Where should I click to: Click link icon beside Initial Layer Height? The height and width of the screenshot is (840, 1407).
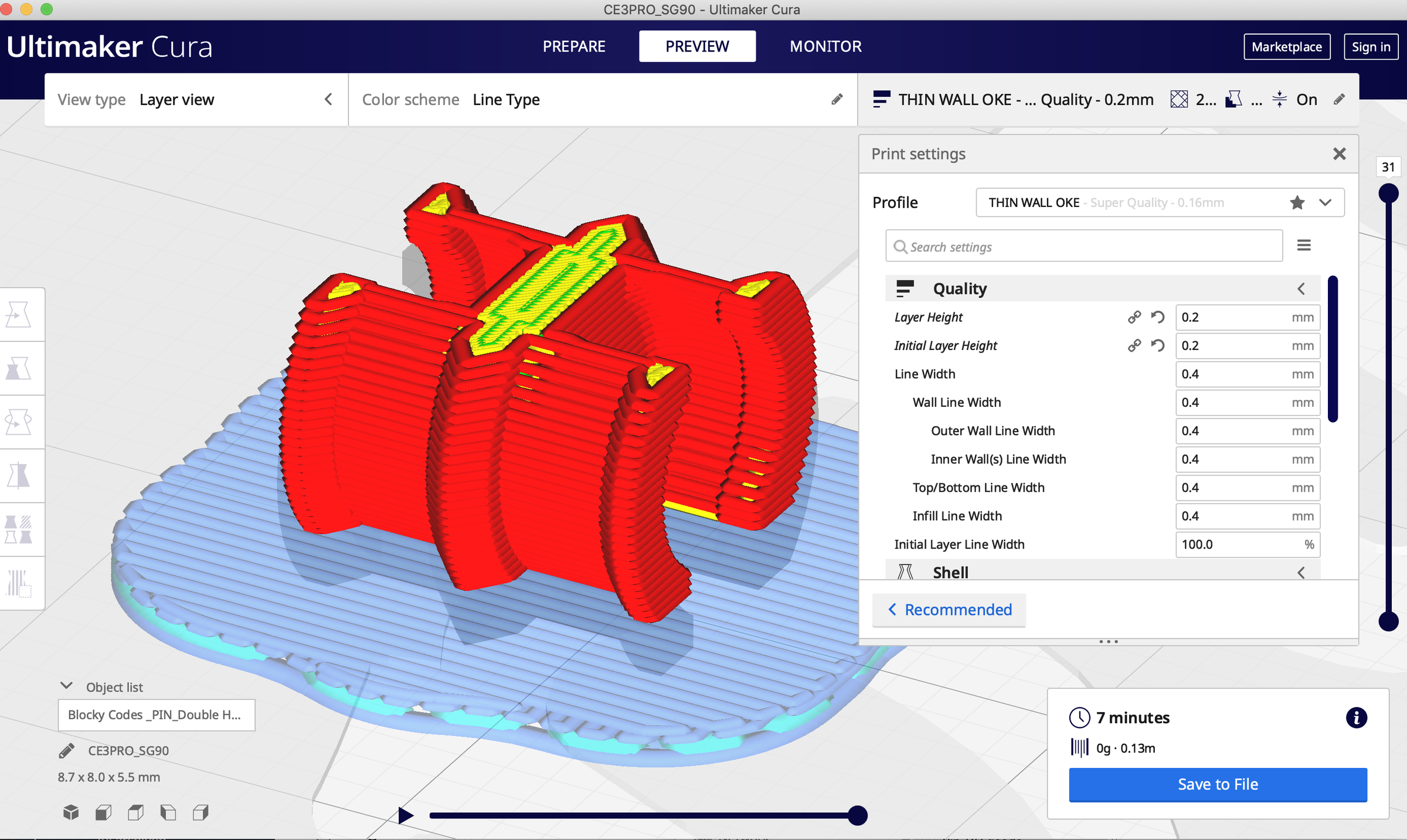pyautogui.click(x=1134, y=346)
